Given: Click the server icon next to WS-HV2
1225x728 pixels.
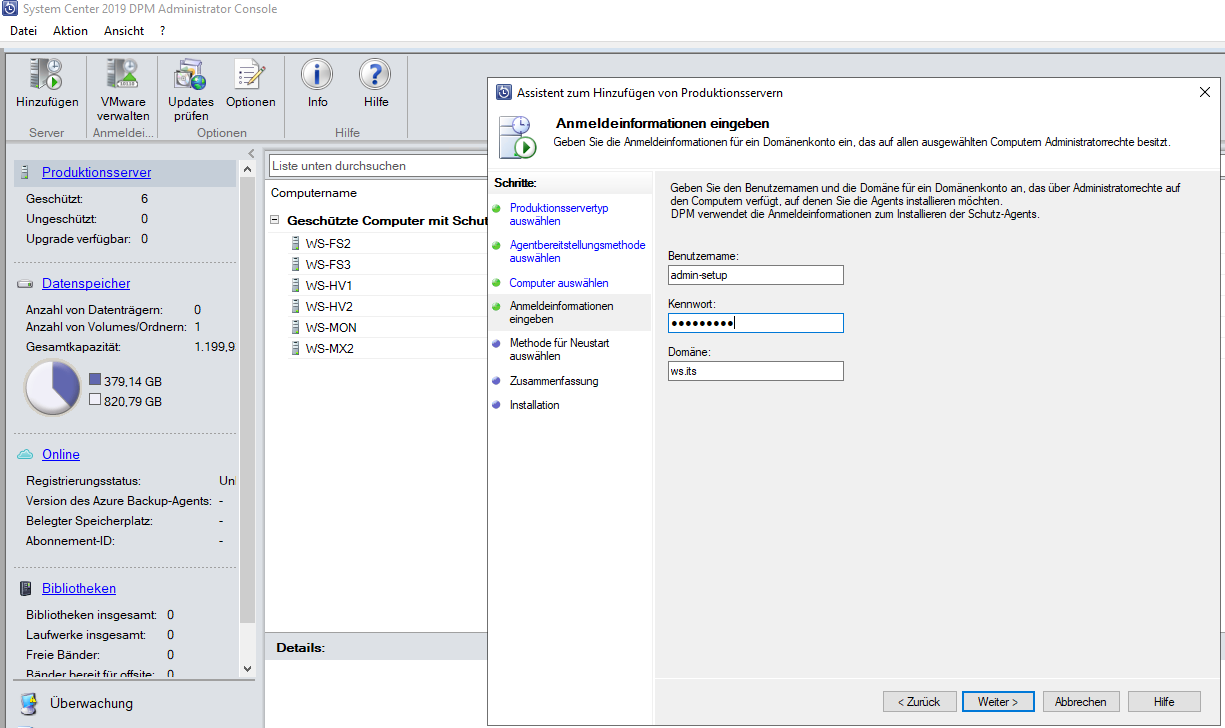Looking at the screenshot, I should click(295, 306).
